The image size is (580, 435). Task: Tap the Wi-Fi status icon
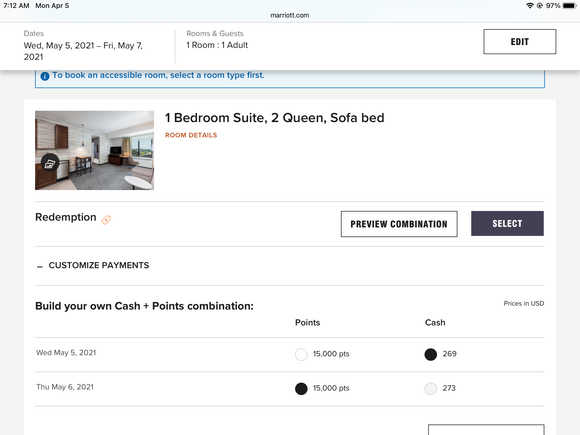pyautogui.click(x=530, y=6)
